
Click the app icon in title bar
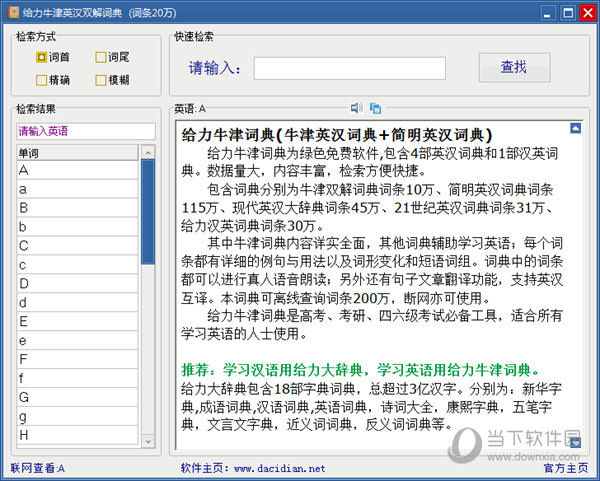pyautogui.click(x=13, y=13)
